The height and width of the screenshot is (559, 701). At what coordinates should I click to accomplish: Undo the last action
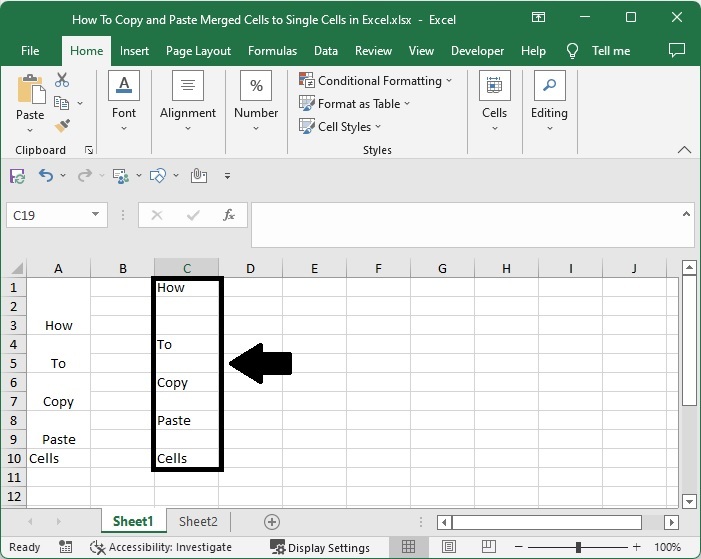pos(46,176)
